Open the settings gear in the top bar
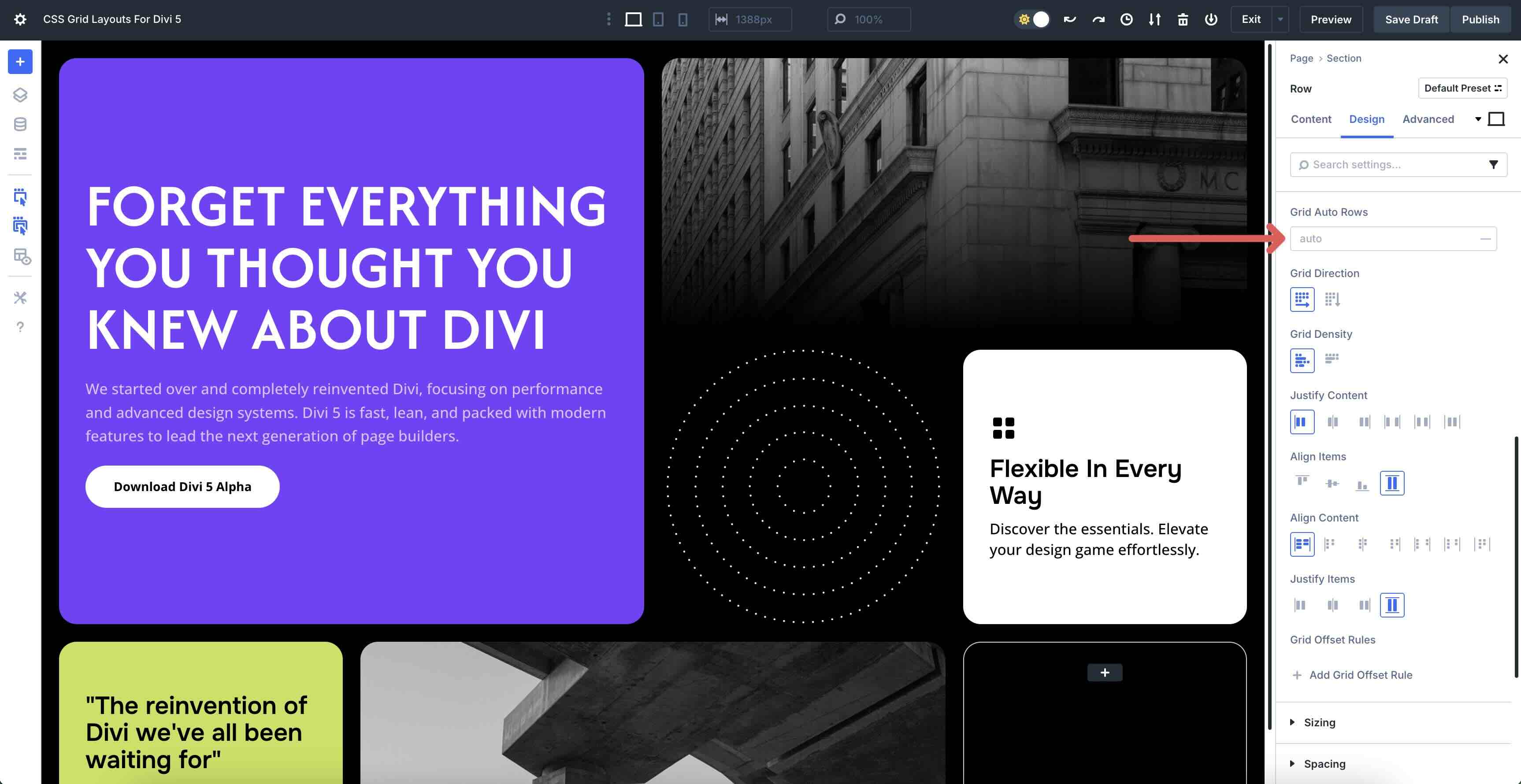 (20, 19)
